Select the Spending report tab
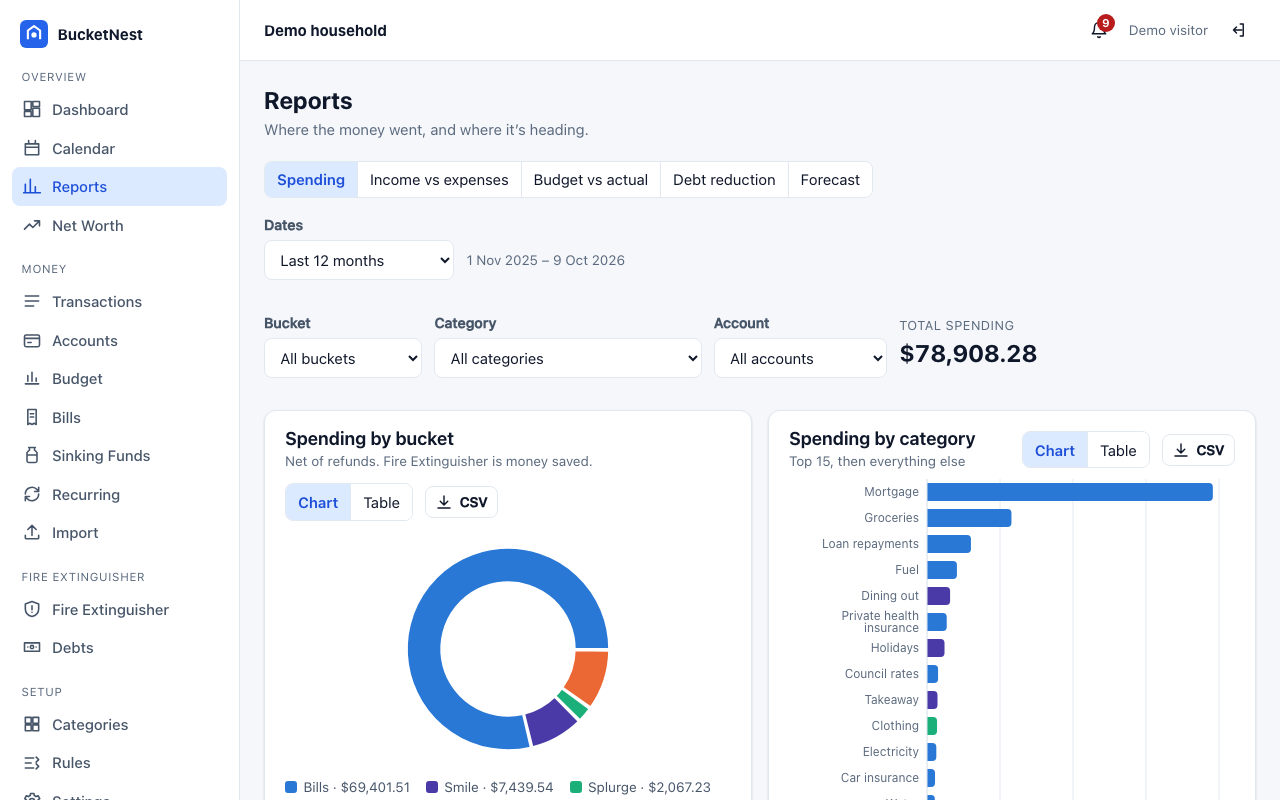The width and height of the screenshot is (1280, 800). (x=311, y=180)
